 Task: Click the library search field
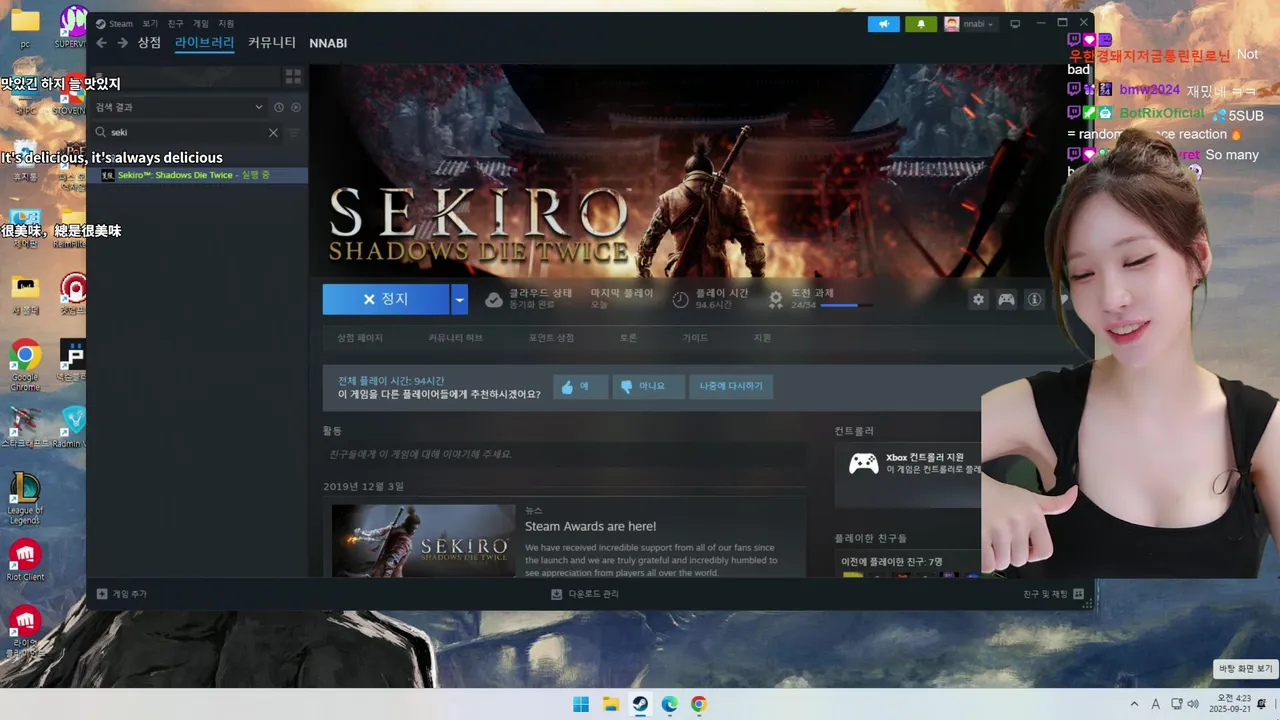pos(186,132)
